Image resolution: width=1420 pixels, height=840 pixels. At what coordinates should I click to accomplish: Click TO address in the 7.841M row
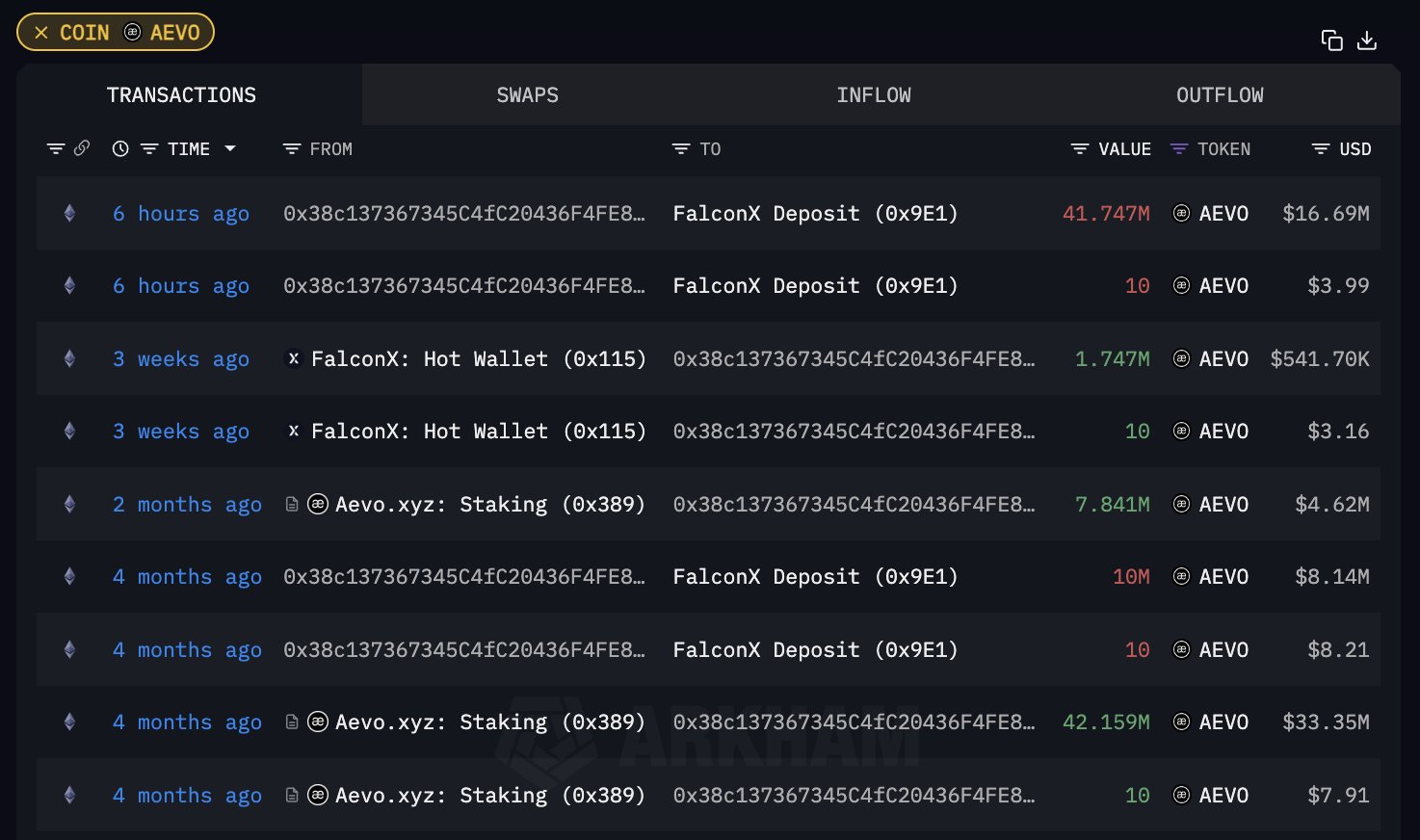pos(855,504)
